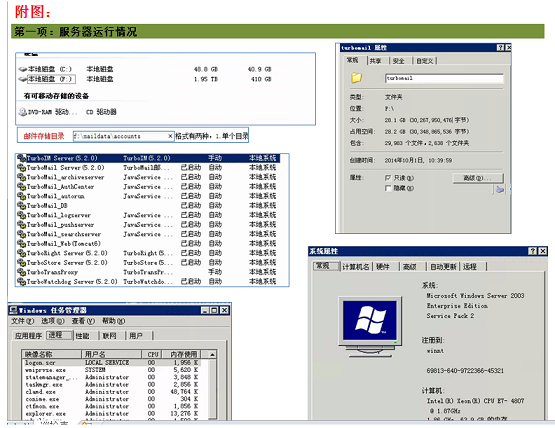Open 用户 tab in Task Manager
The height and width of the screenshot is (428, 555).
(x=136, y=336)
